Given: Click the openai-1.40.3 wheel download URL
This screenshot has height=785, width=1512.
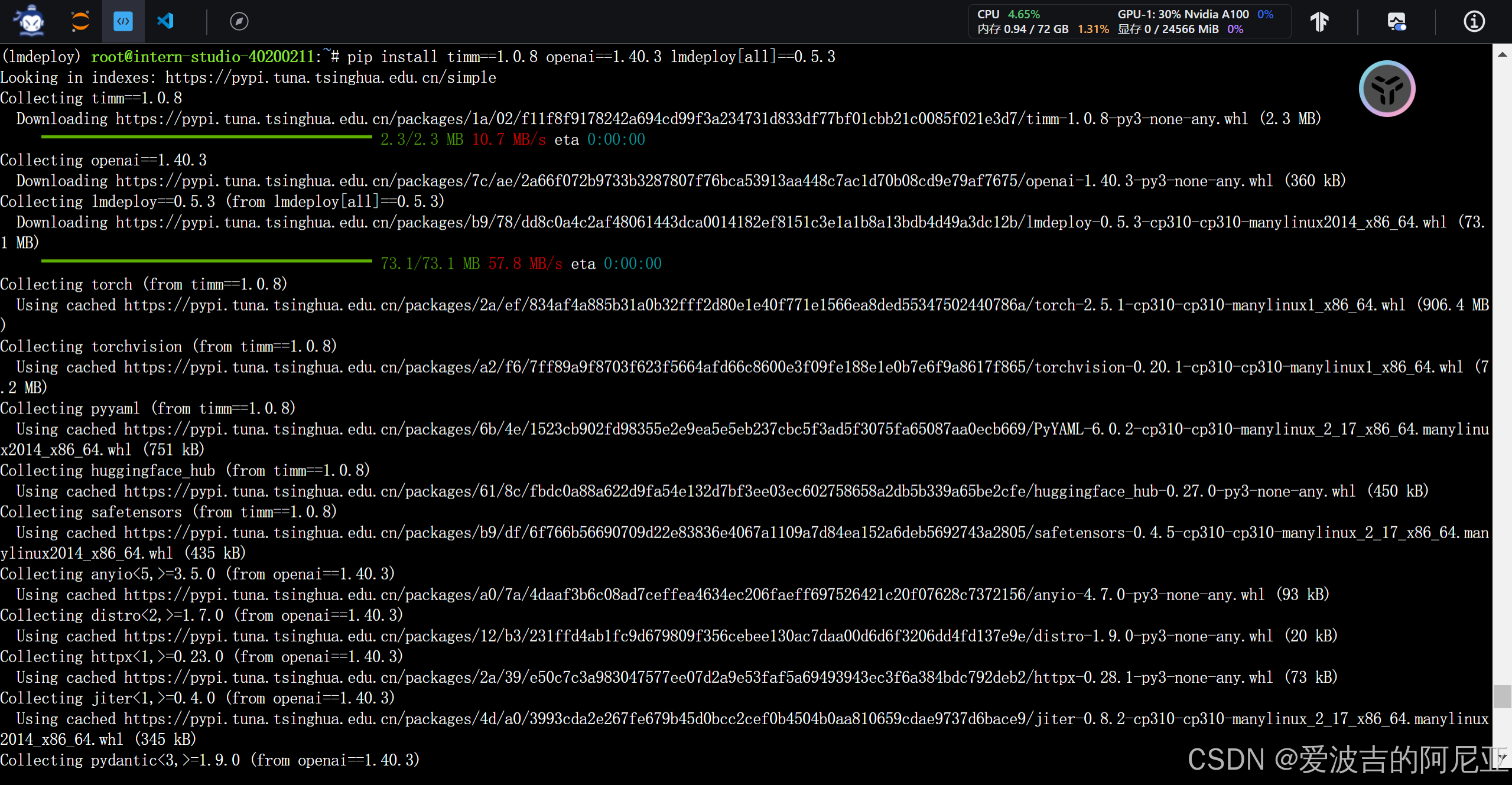Looking at the screenshot, I should pos(694,181).
